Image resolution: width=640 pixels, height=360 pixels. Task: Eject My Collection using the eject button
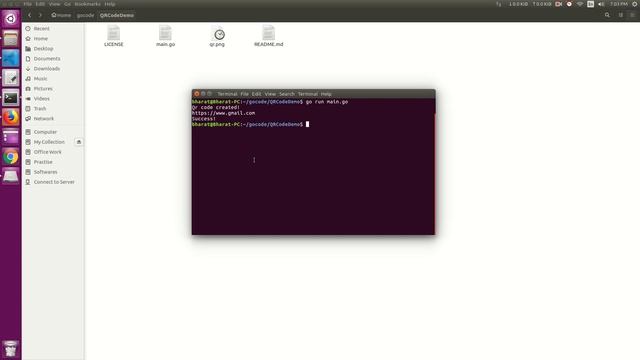point(79,142)
